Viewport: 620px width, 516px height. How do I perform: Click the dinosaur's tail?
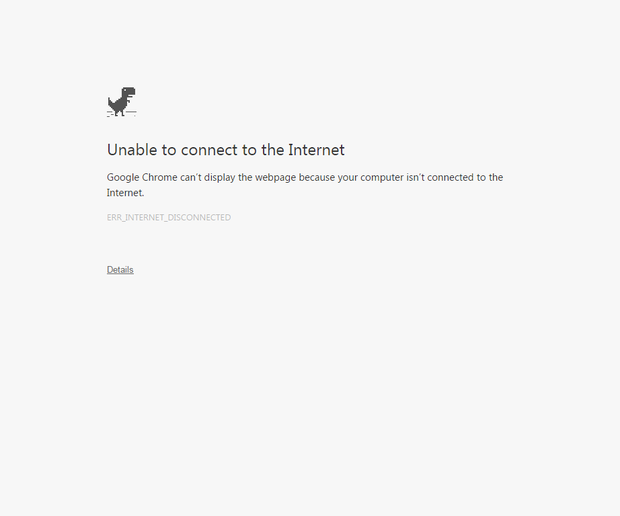tap(110, 102)
